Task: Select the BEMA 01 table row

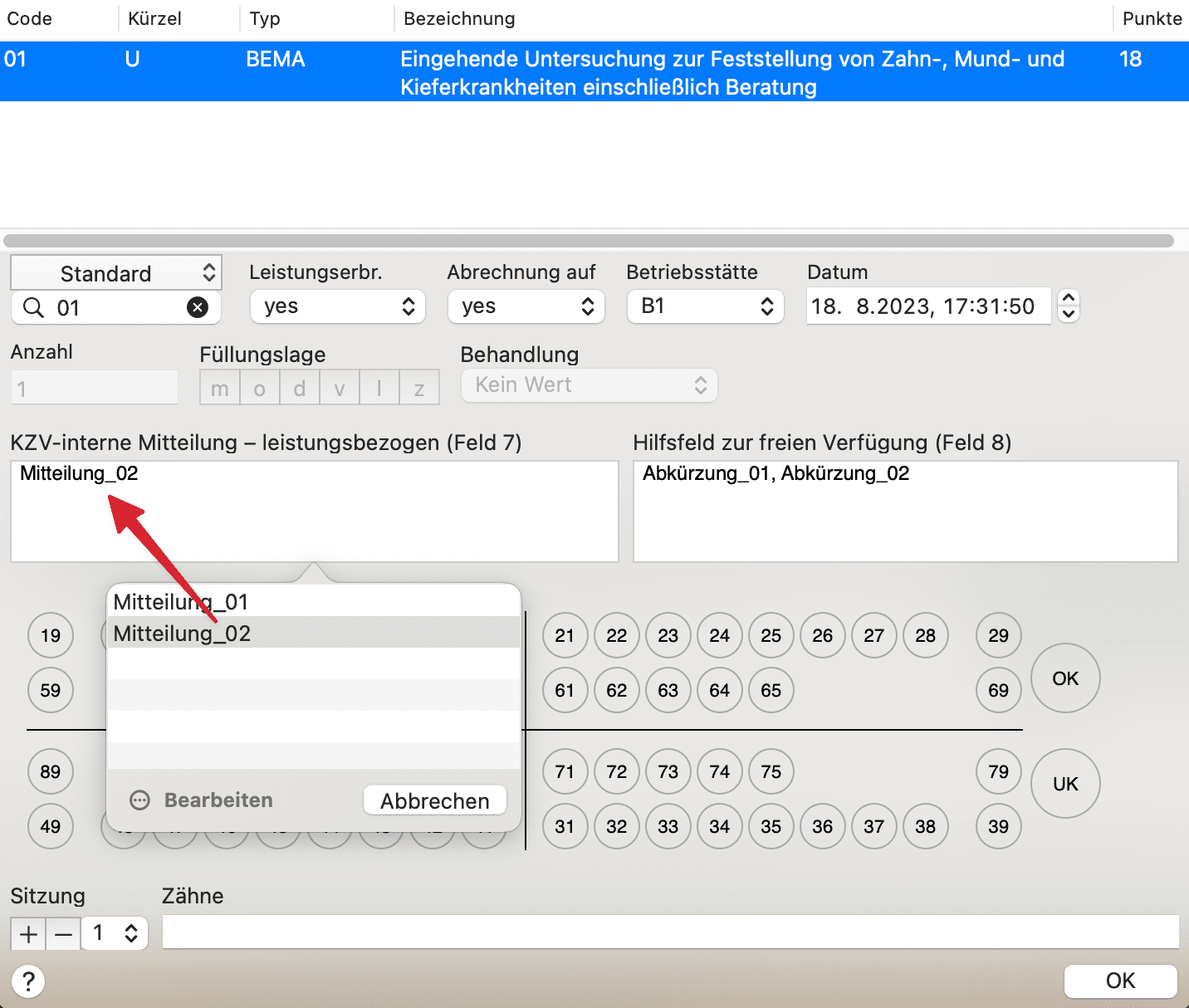Action: click(594, 72)
